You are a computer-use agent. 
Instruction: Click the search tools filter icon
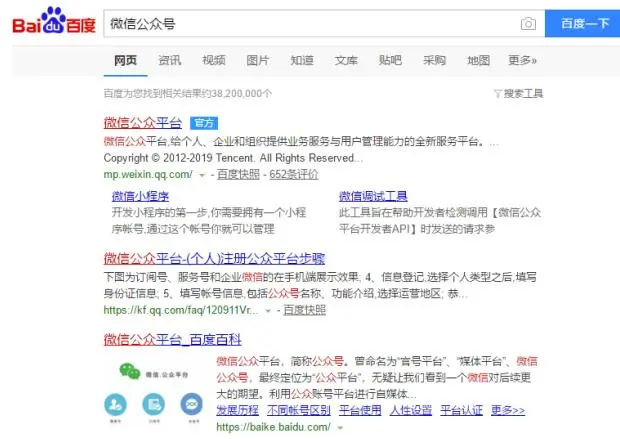click(x=497, y=94)
